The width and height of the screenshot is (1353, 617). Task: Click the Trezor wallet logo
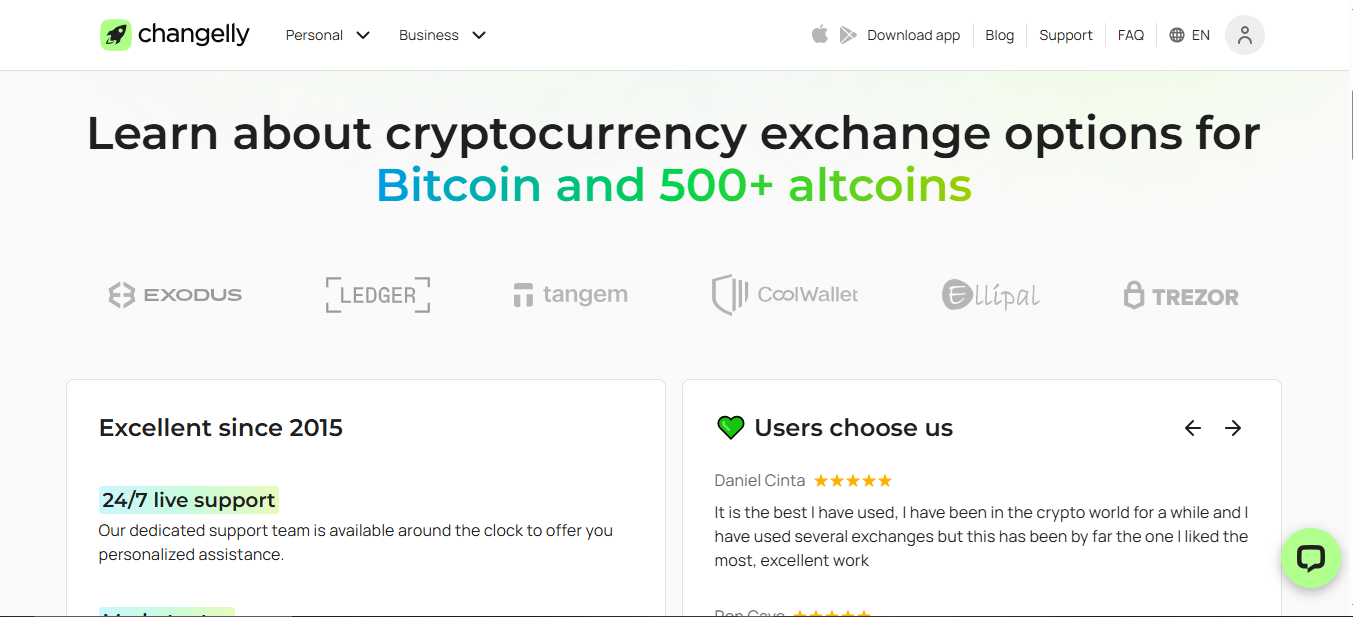(x=1180, y=295)
